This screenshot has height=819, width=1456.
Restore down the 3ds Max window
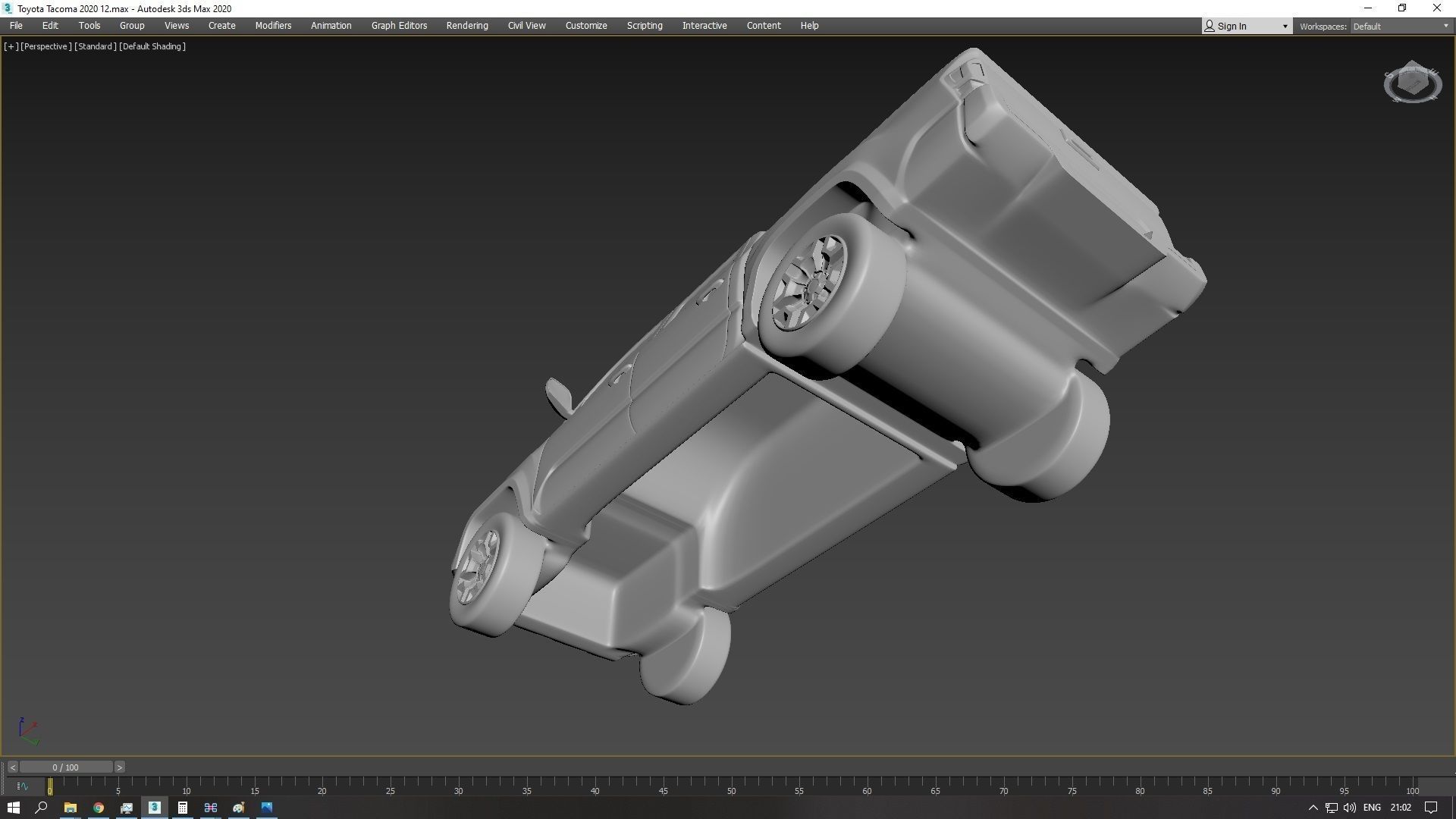coord(1402,8)
